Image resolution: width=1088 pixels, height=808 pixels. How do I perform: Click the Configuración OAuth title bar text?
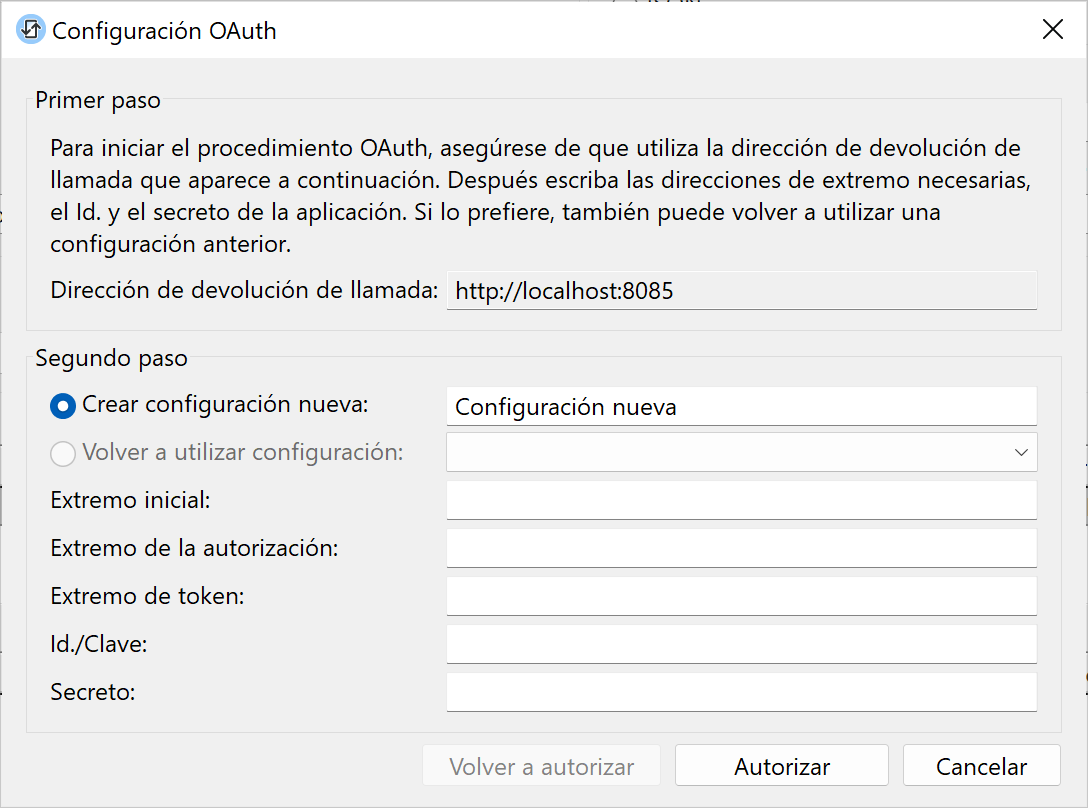164,31
